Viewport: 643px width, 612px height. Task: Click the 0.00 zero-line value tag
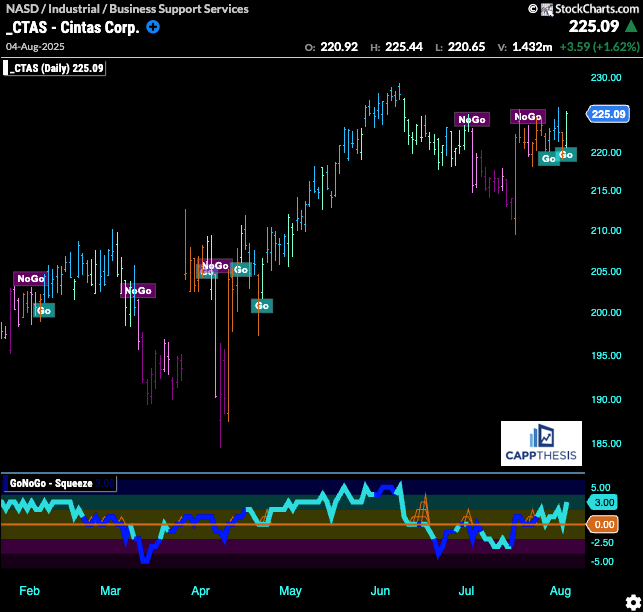point(603,524)
